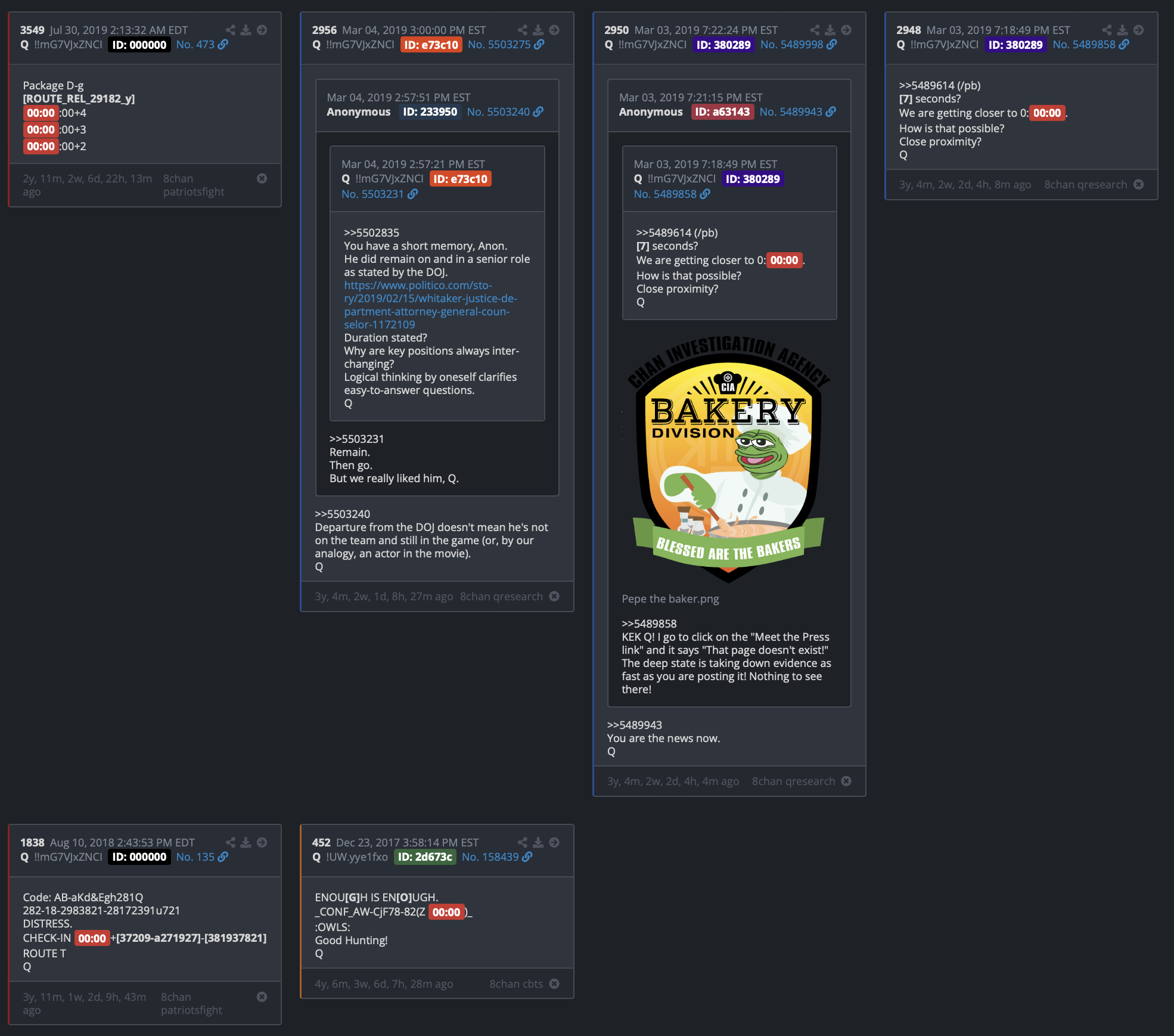Click post number 2956

click(324, 30)
